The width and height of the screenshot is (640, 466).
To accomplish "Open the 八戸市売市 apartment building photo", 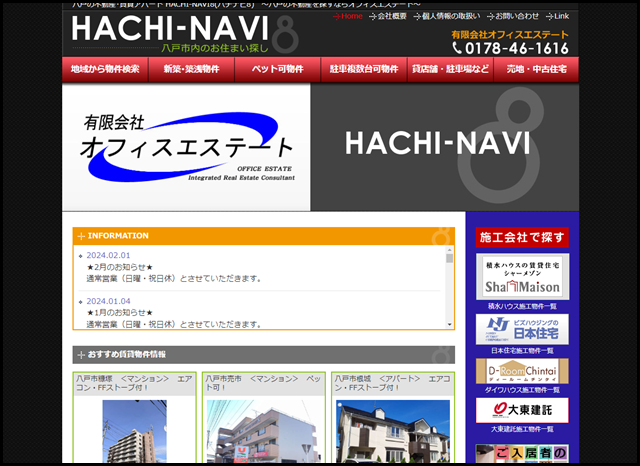I will [263, 431].
